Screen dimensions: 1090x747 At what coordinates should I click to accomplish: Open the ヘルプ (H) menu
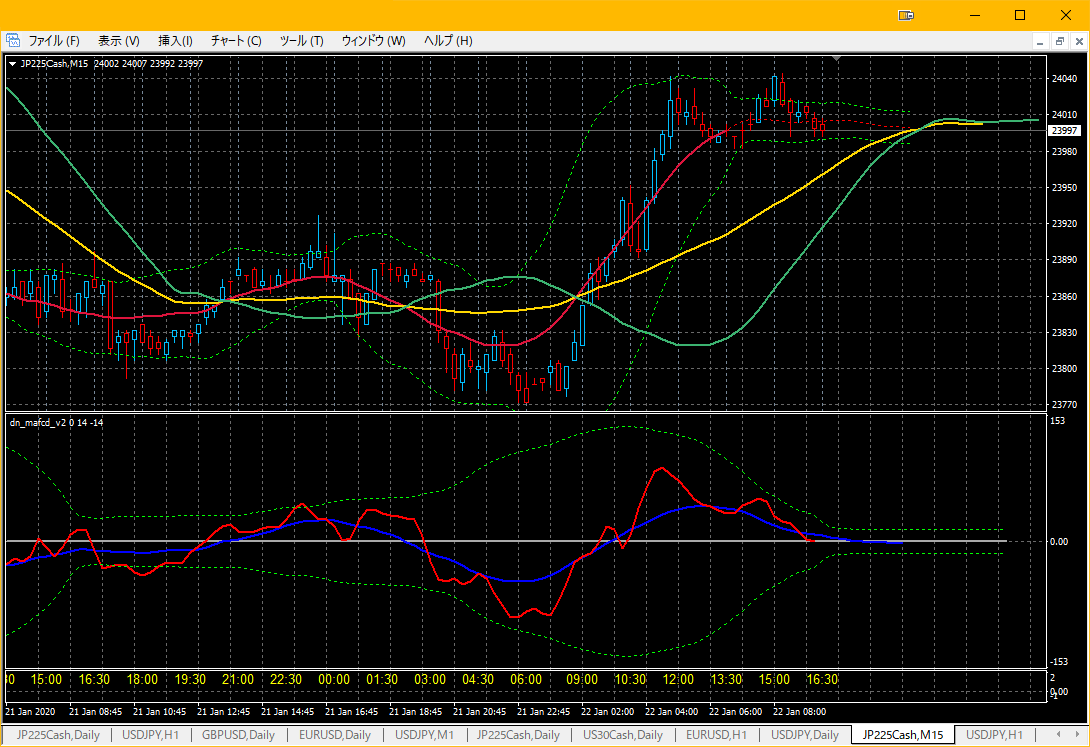point(448,41)
